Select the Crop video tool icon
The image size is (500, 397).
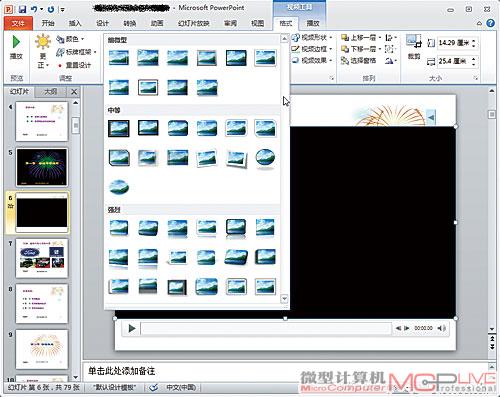(x=414, y=42)
